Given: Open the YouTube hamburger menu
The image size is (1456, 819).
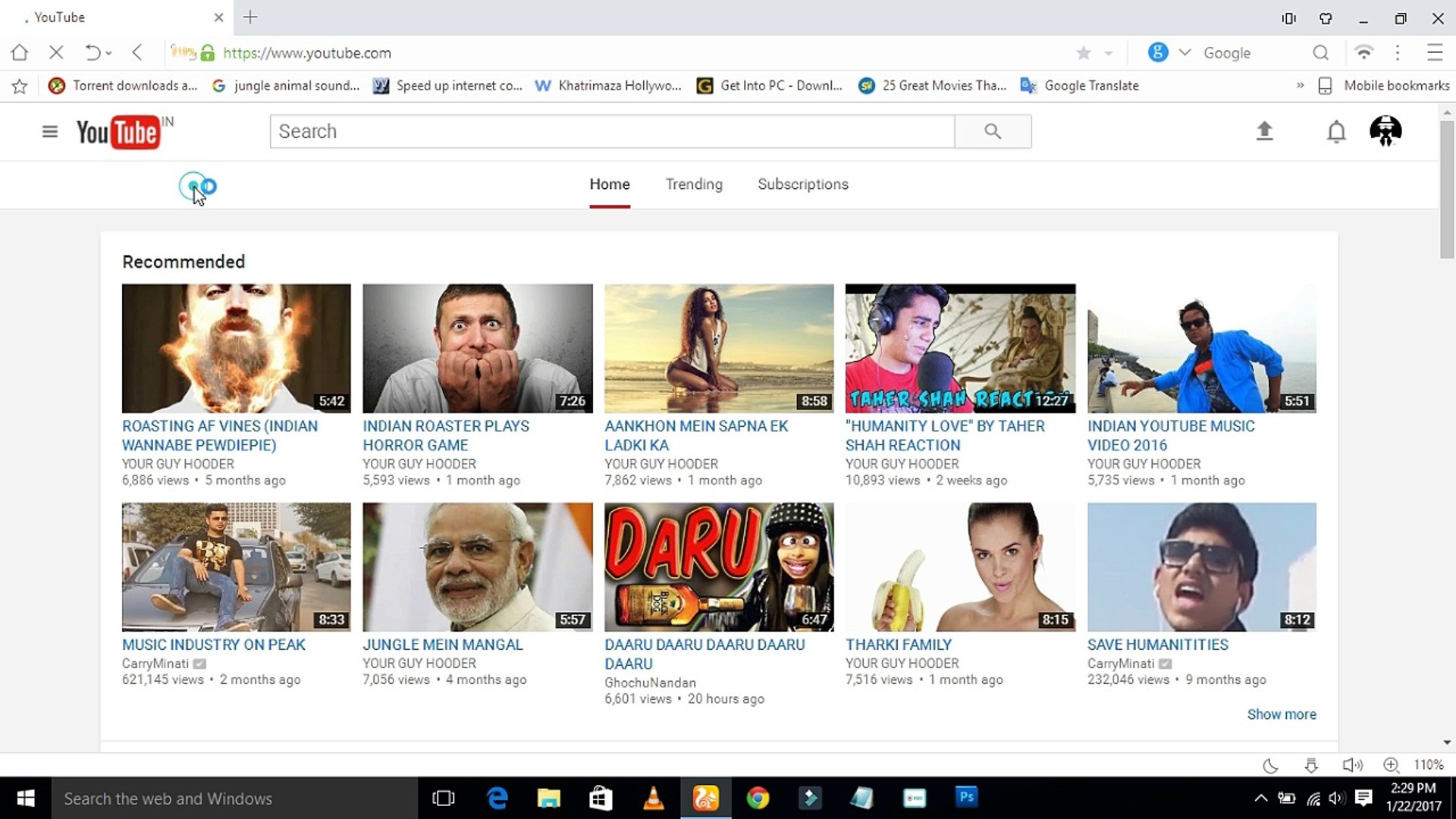Looking at the screenshot, I should click(49, 131).
